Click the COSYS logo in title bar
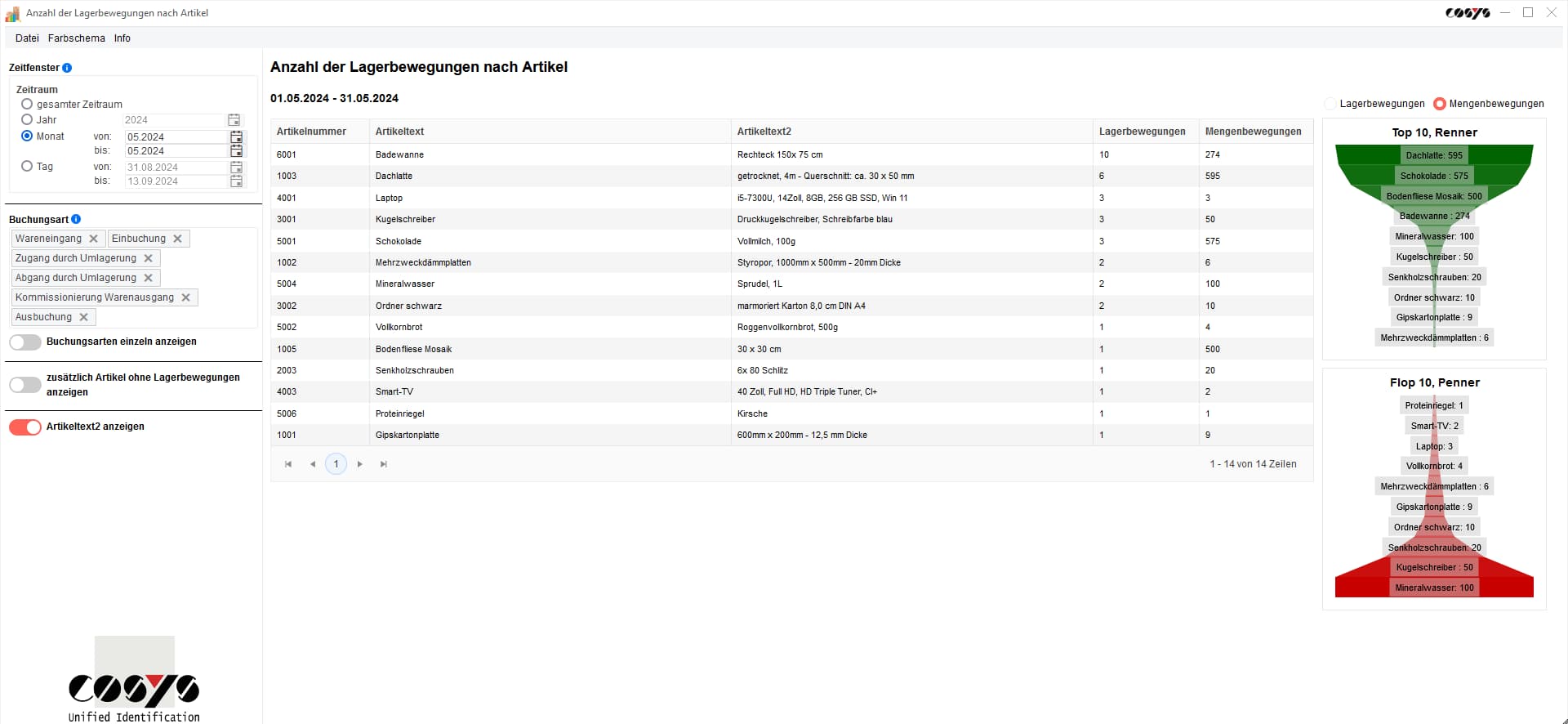This screenshot has width=1568, height=724. [1468, 13]
